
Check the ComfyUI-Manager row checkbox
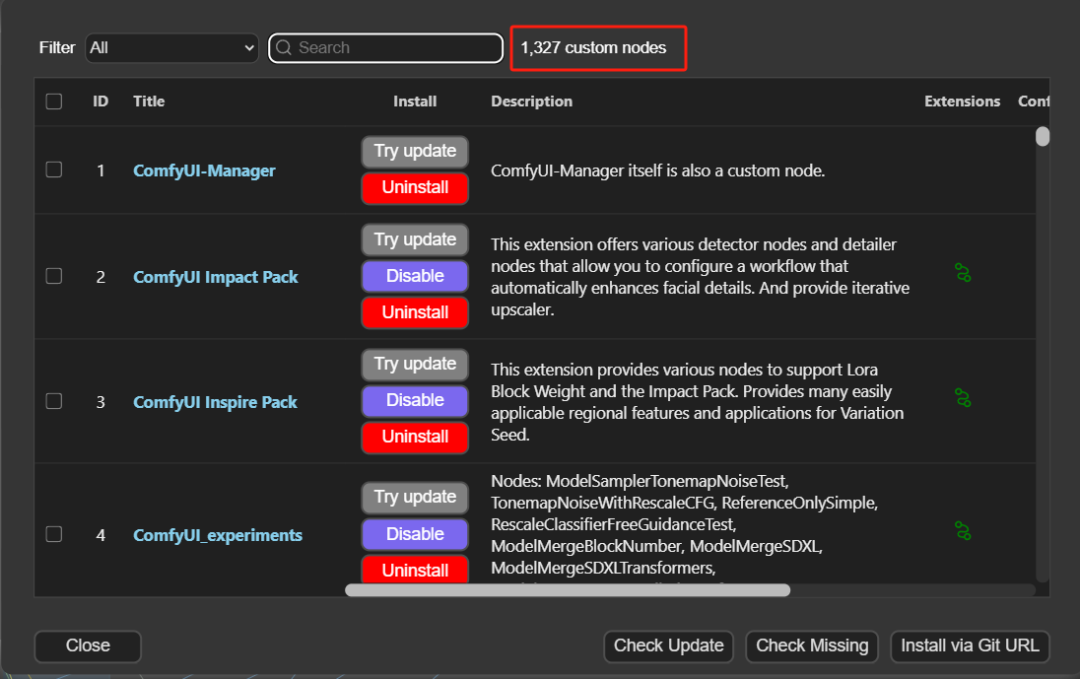pos(54,170)
